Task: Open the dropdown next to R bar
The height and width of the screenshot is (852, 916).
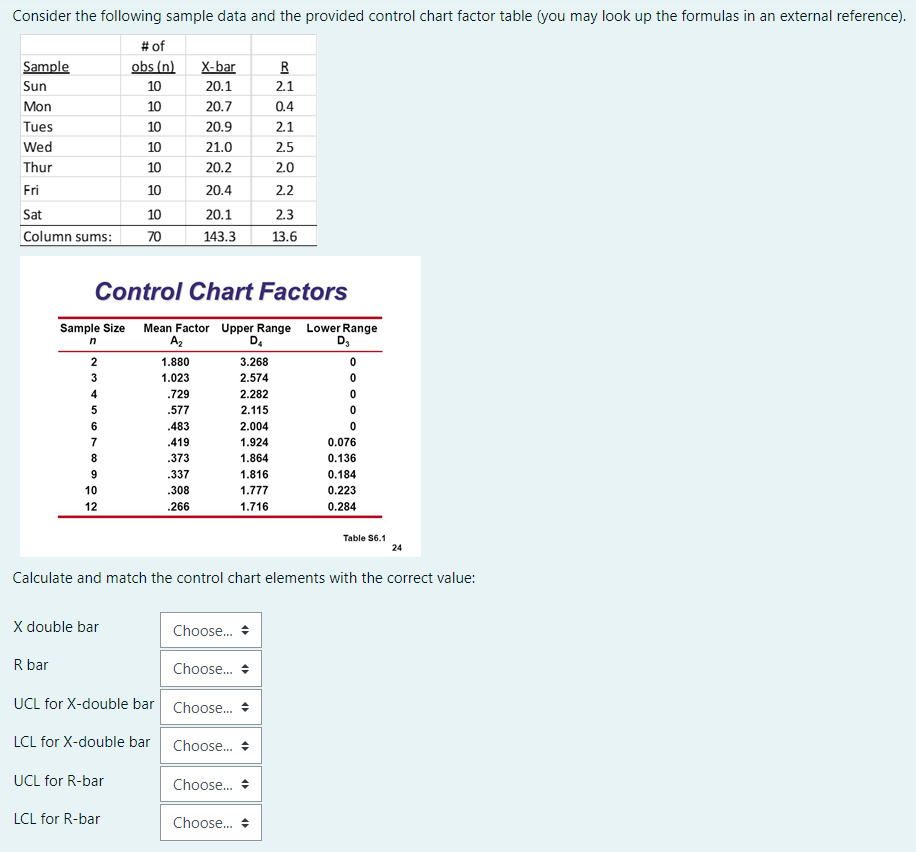Action: coord(210,668)
